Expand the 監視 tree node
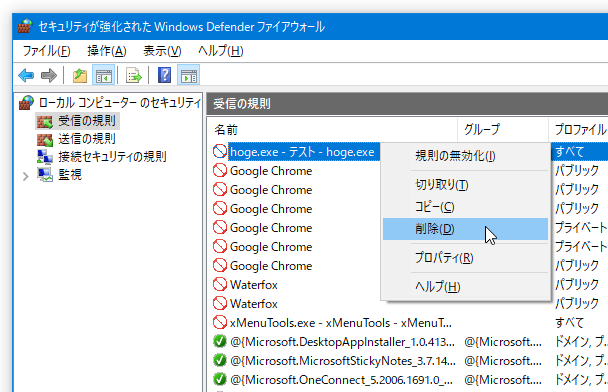This screenshot has width=608, height=392. [26, 176]
